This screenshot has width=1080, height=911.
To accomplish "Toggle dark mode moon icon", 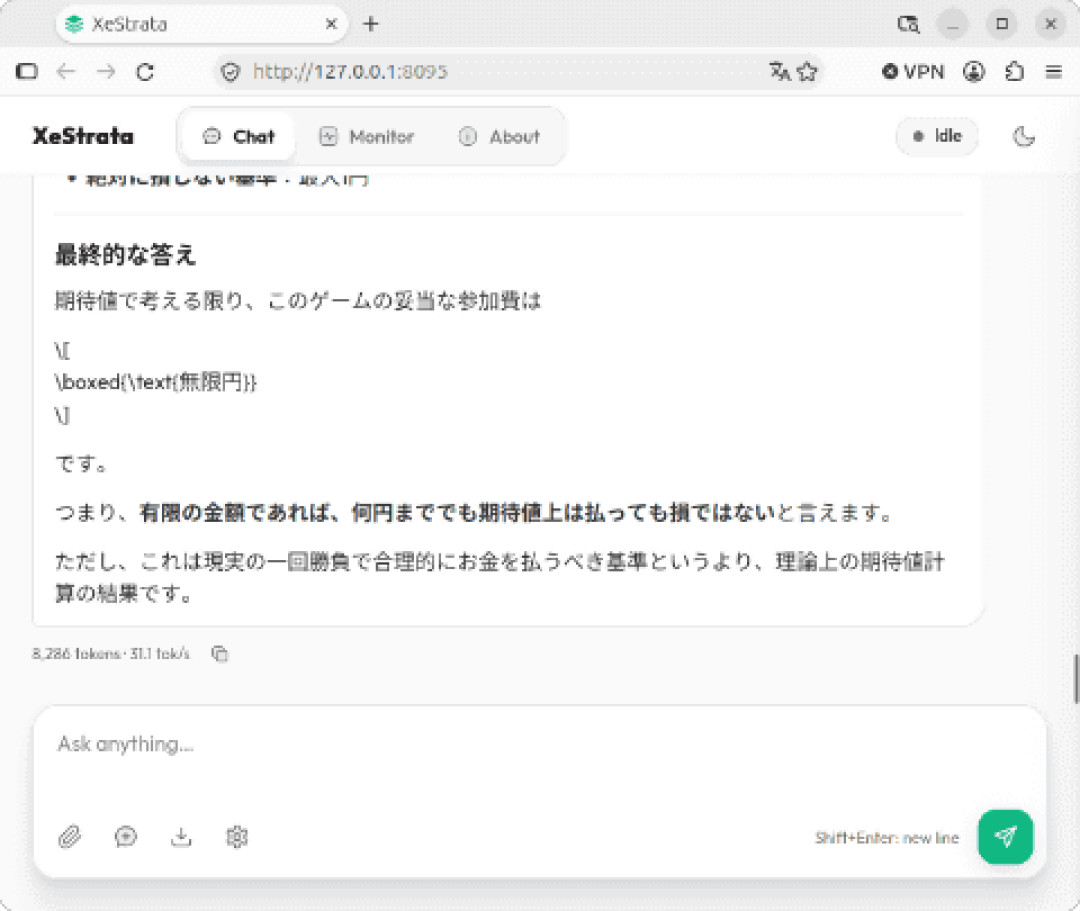I will (x=1024, y=136).
